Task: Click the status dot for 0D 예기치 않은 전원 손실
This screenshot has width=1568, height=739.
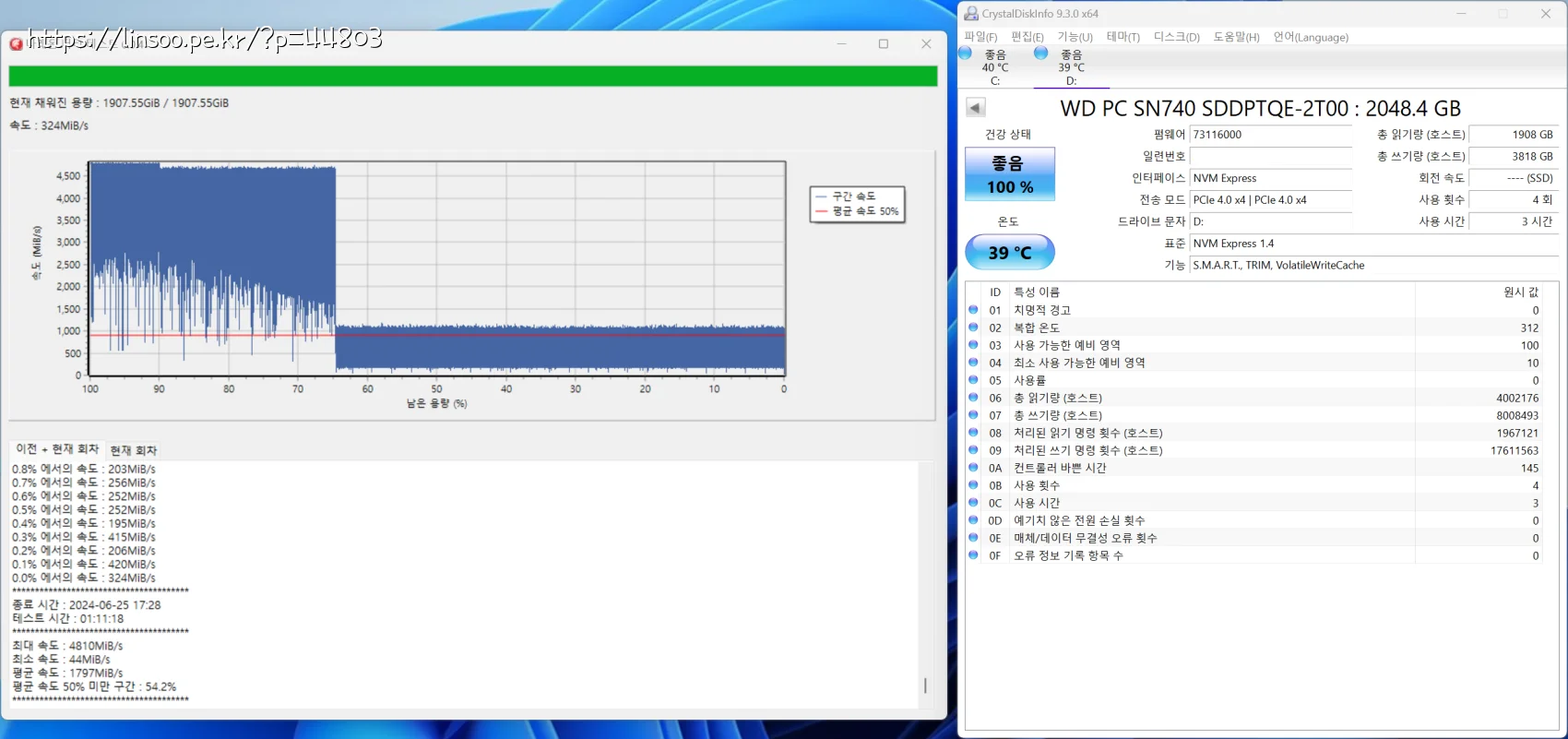Action: coord(973,520)
